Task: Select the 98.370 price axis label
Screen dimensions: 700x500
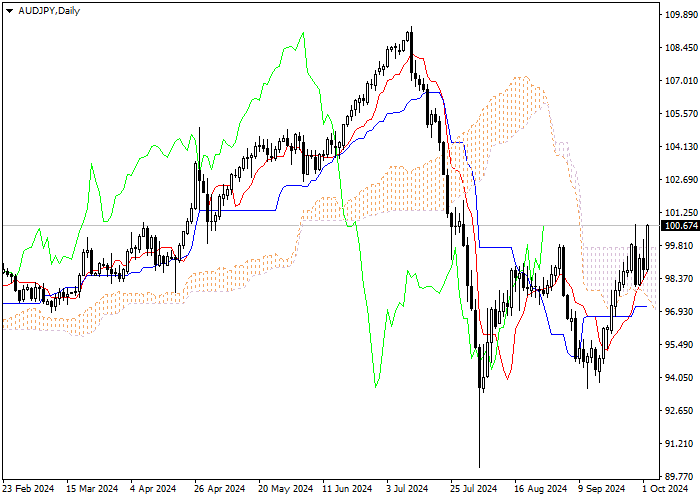Action: pyautogui.click(x=681, y=279)
